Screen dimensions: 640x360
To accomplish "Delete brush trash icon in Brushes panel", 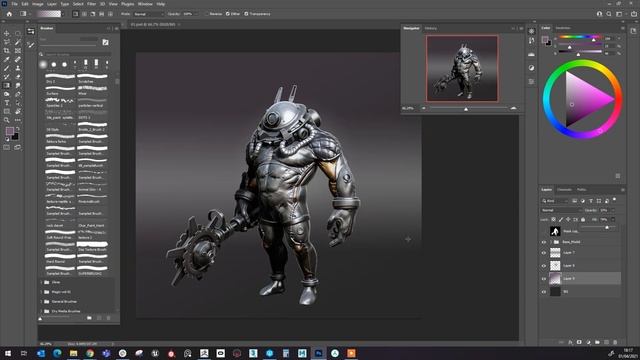I will 109,318.
